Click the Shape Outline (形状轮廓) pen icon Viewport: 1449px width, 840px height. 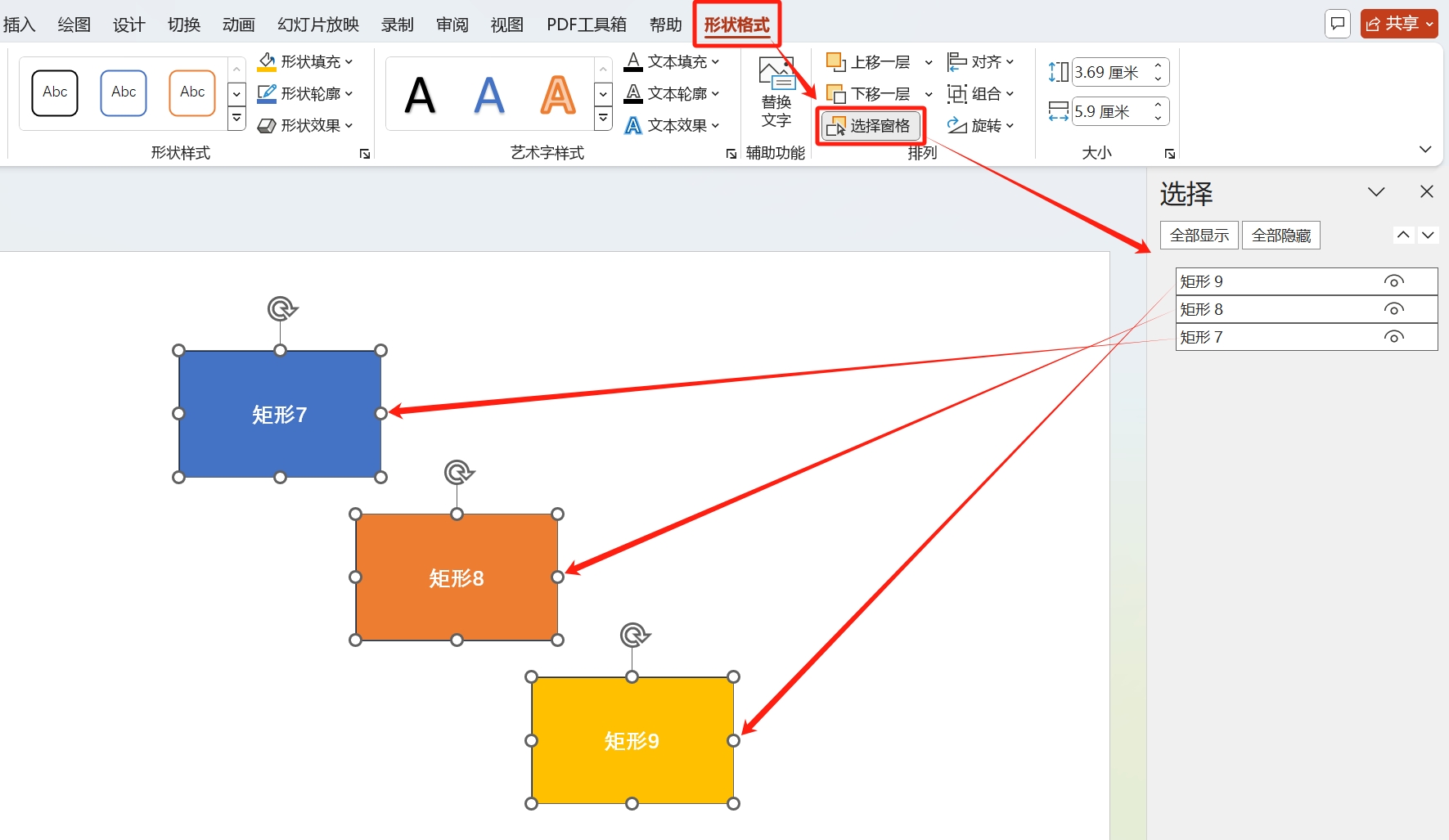point(267,94)
